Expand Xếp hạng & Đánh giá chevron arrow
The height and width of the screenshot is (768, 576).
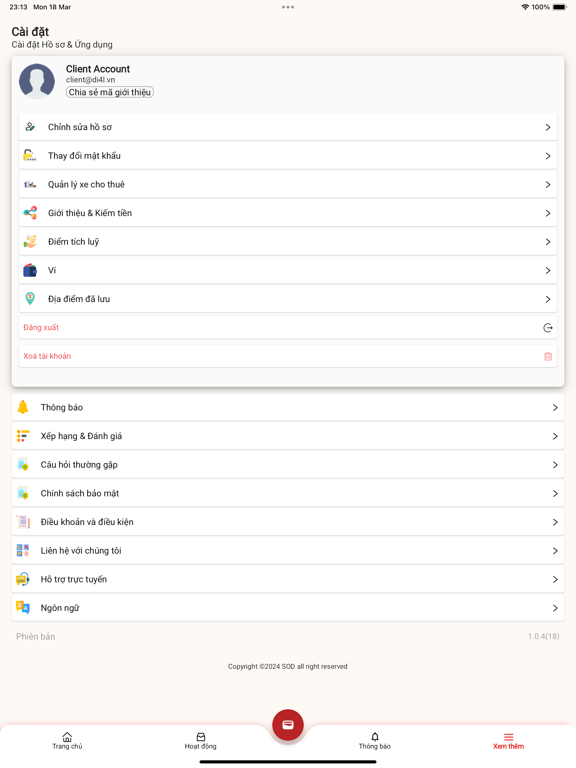tap(555, 436)
